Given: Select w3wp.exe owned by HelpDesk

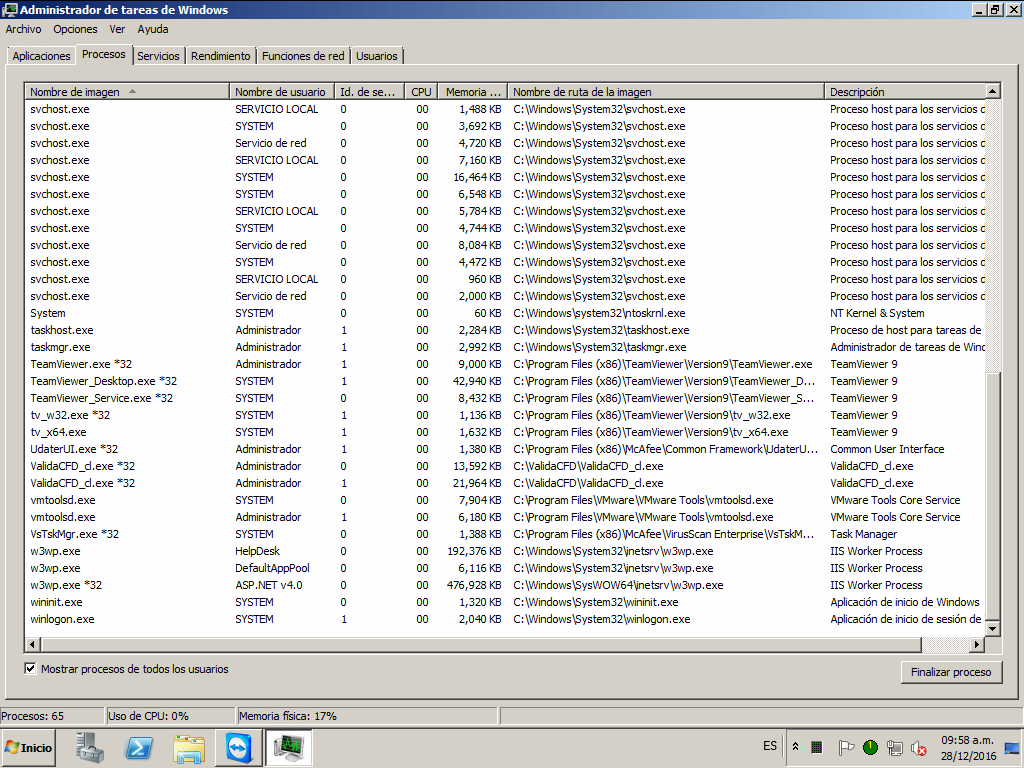Looking at the screenshot, I should coord(505,551).
